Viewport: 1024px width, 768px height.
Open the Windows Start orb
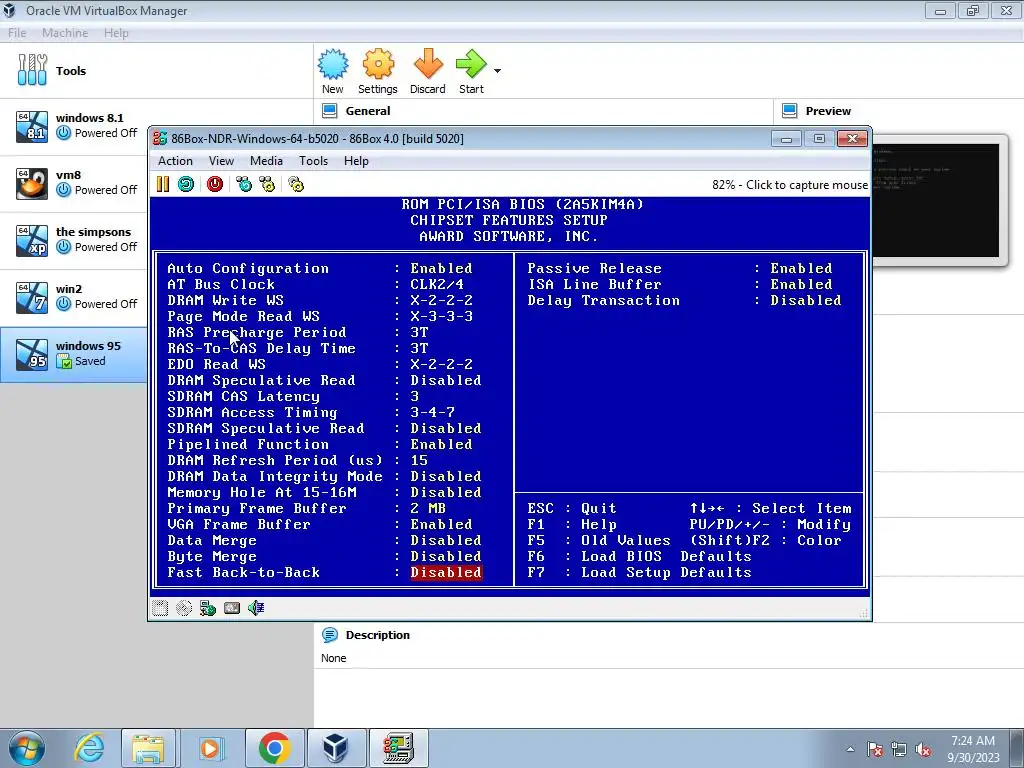(26, 748)
